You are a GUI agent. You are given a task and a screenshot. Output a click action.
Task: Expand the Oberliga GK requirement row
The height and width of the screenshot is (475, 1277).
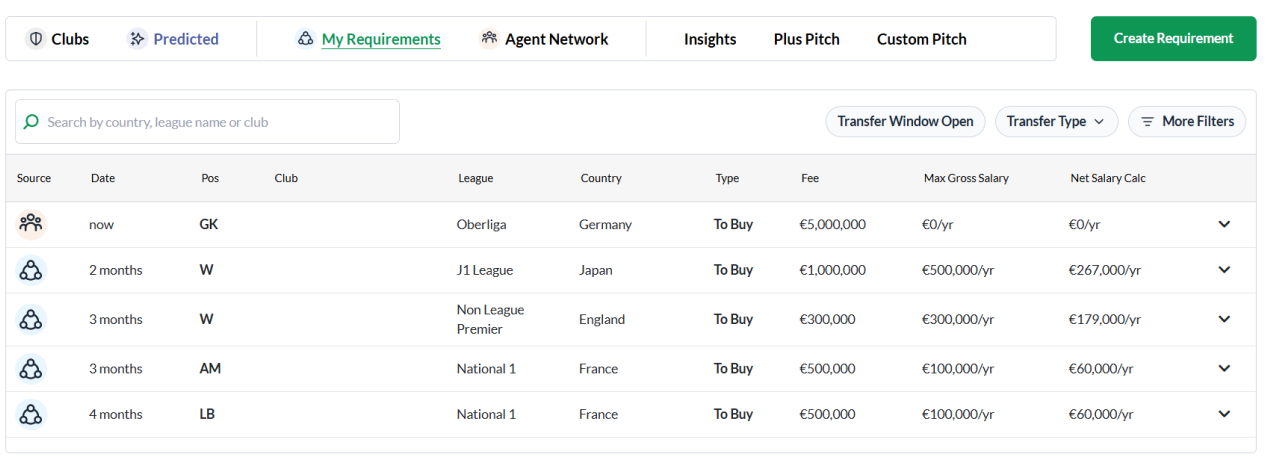[1224, 224]
